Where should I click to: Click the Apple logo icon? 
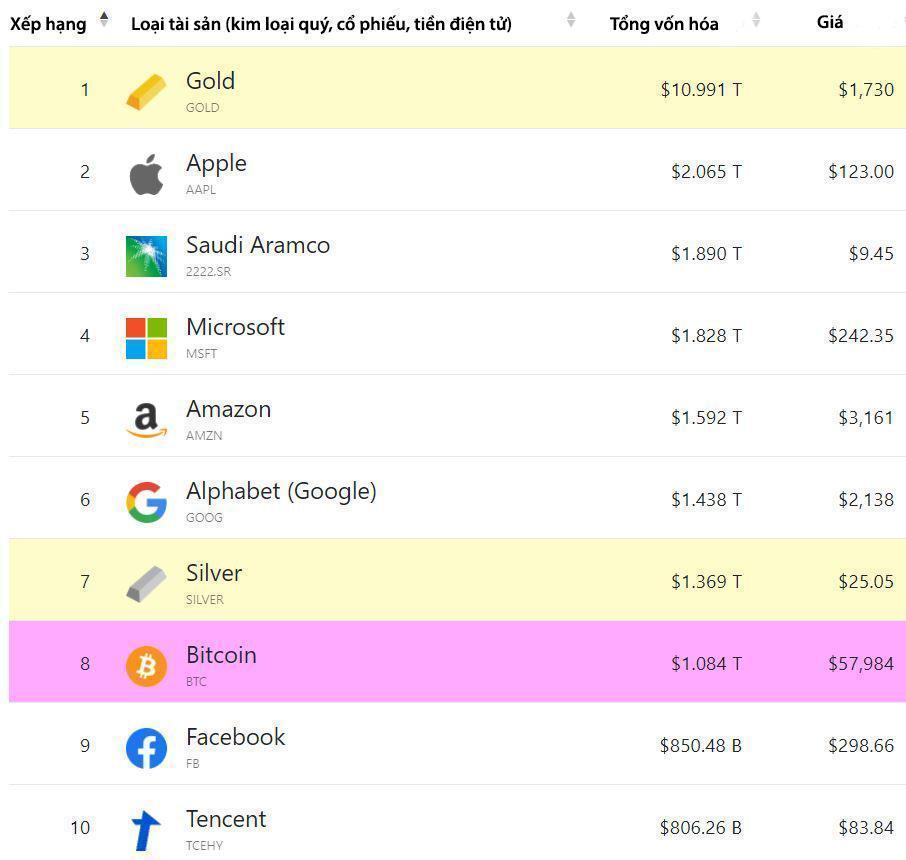pyautogui.click(x=146, y=174)
